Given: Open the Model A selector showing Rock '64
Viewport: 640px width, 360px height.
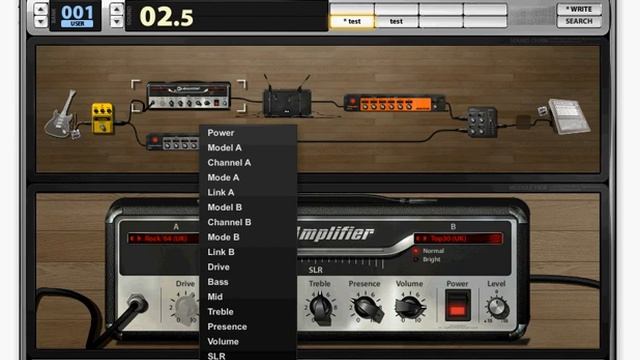Looking at the screenshot, I should tap(163, 238).
